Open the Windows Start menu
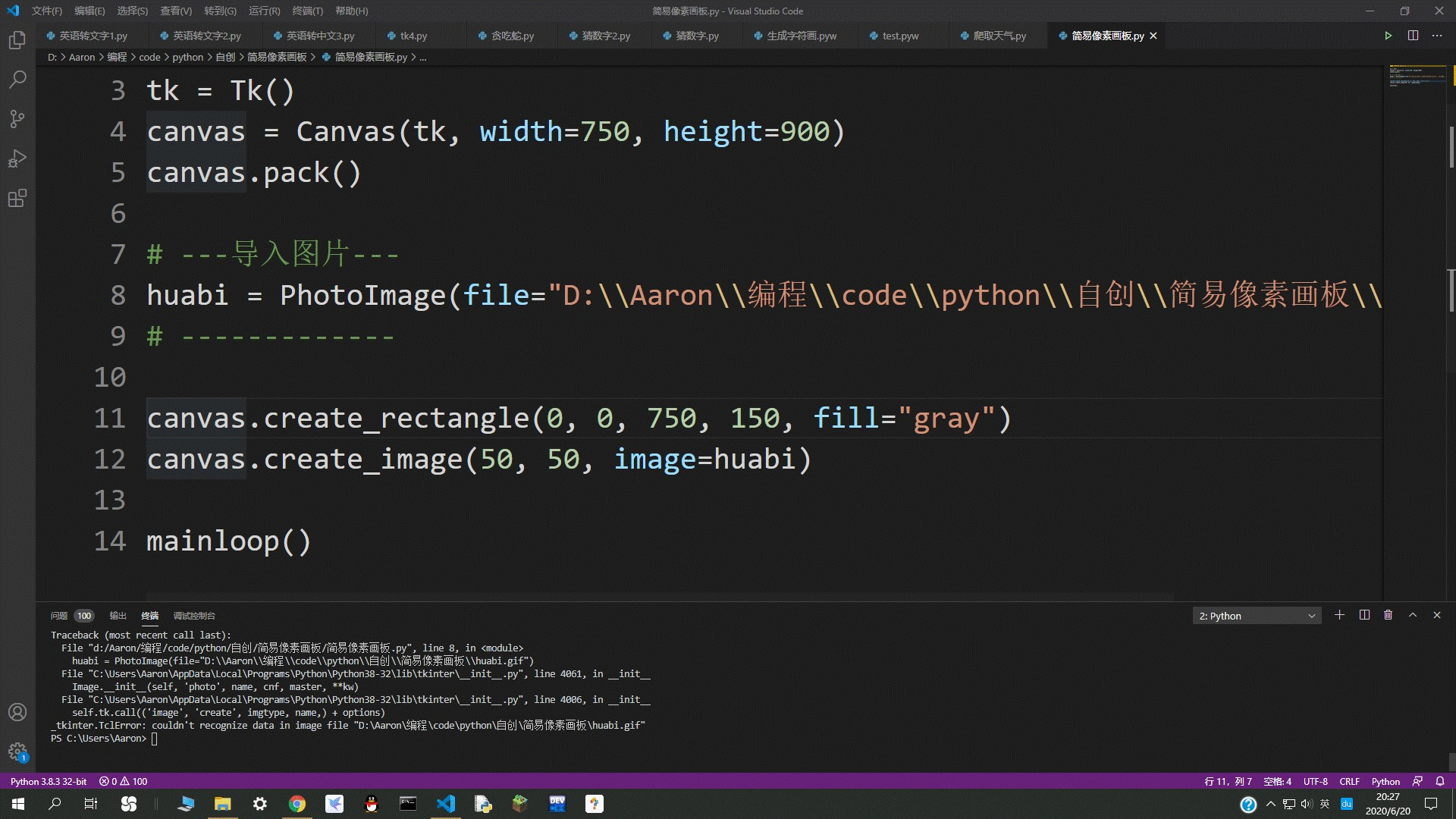 18,804
